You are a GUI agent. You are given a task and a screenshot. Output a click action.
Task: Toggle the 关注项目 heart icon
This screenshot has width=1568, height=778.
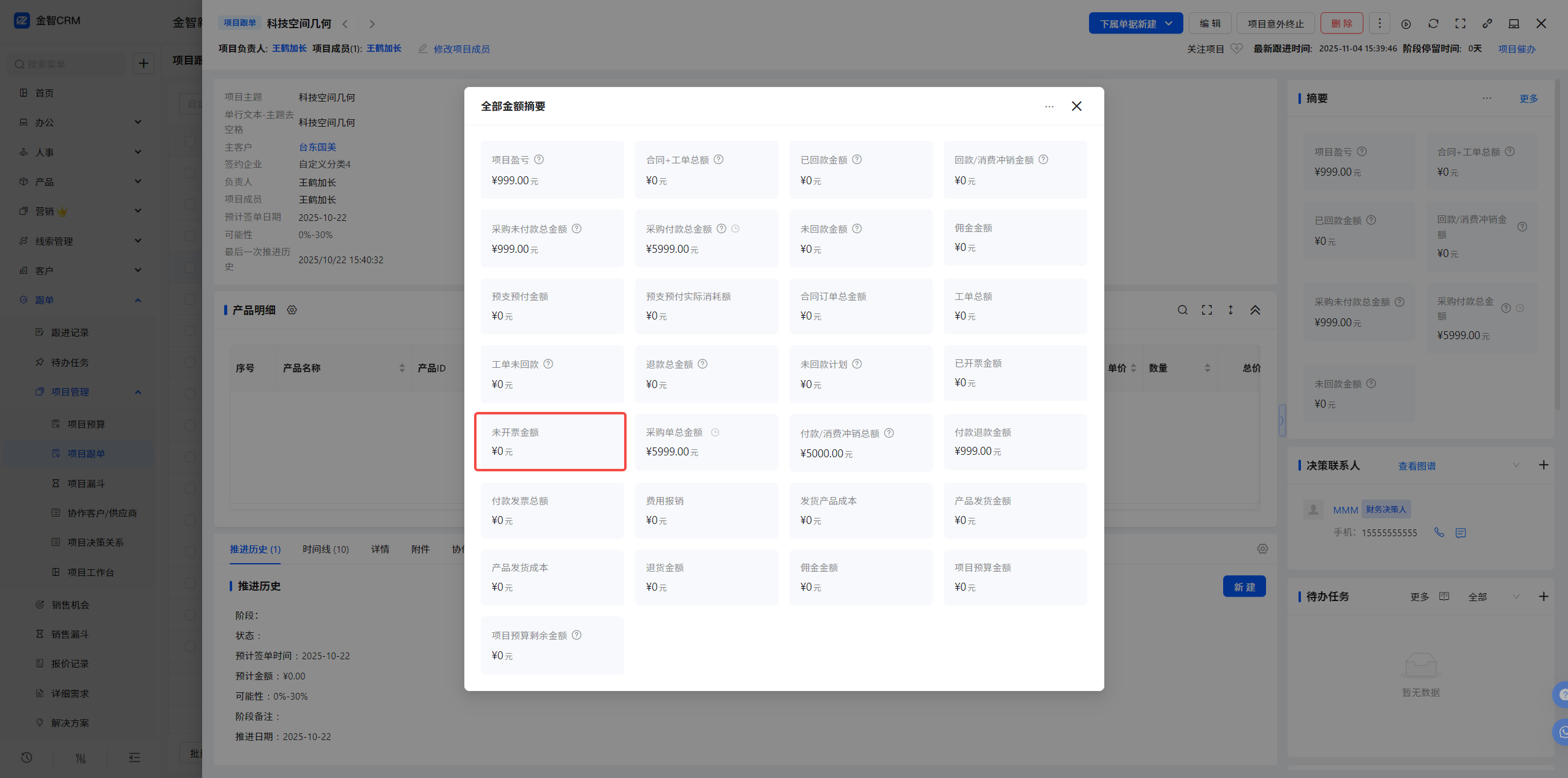[x=1237, y=49]
